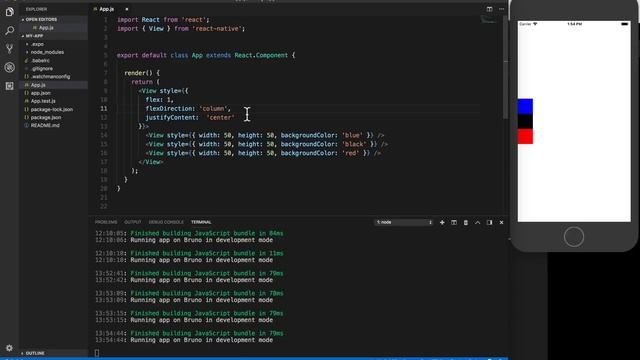Switch to the TERMINAL tab
Screen dimensions: 640x360
(201, 222)
